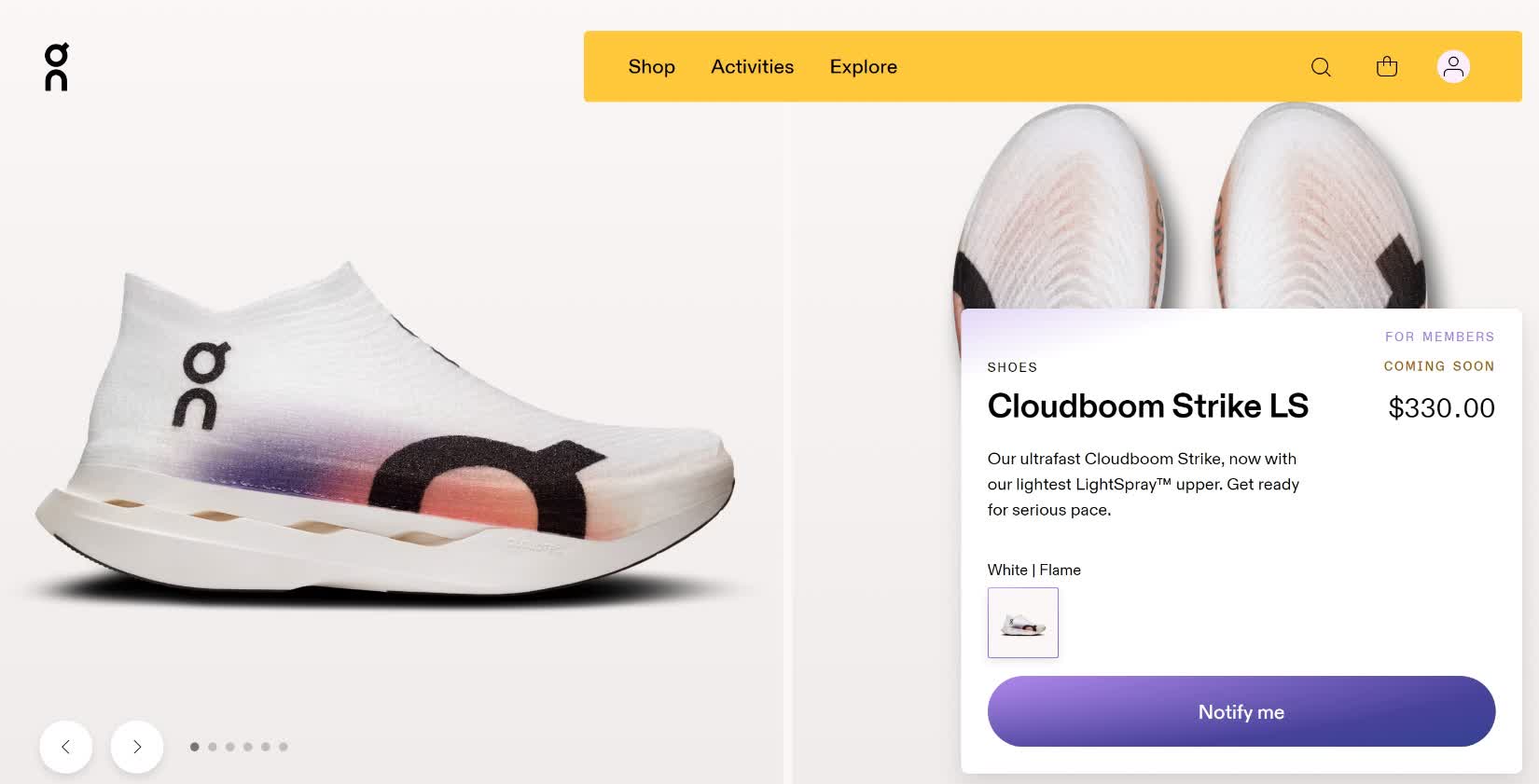The width and height of the screenshot is (1539, 784).
Task: Advance to next product image
Action: coord(137,747)
